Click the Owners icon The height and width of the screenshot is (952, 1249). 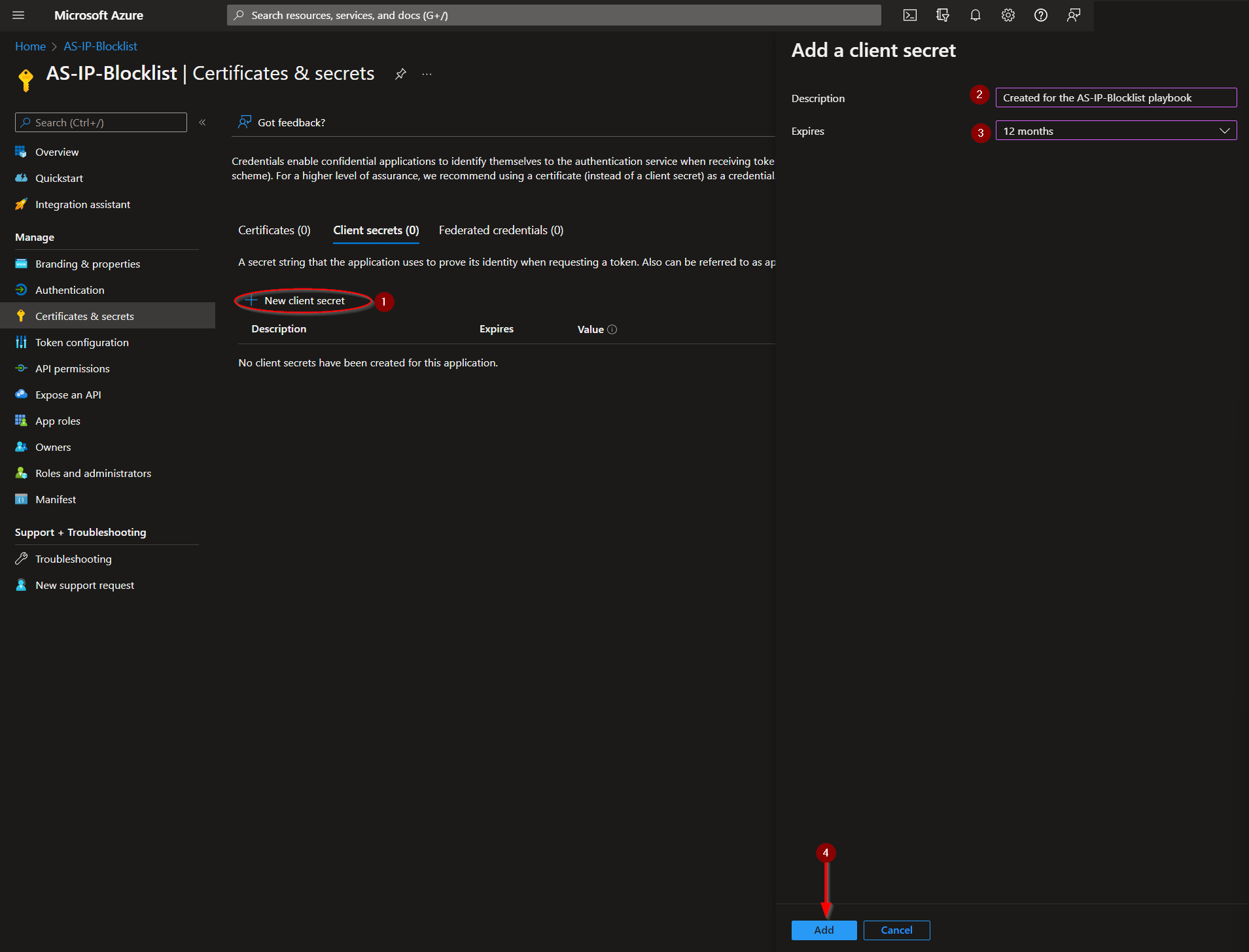pos(21,447)
